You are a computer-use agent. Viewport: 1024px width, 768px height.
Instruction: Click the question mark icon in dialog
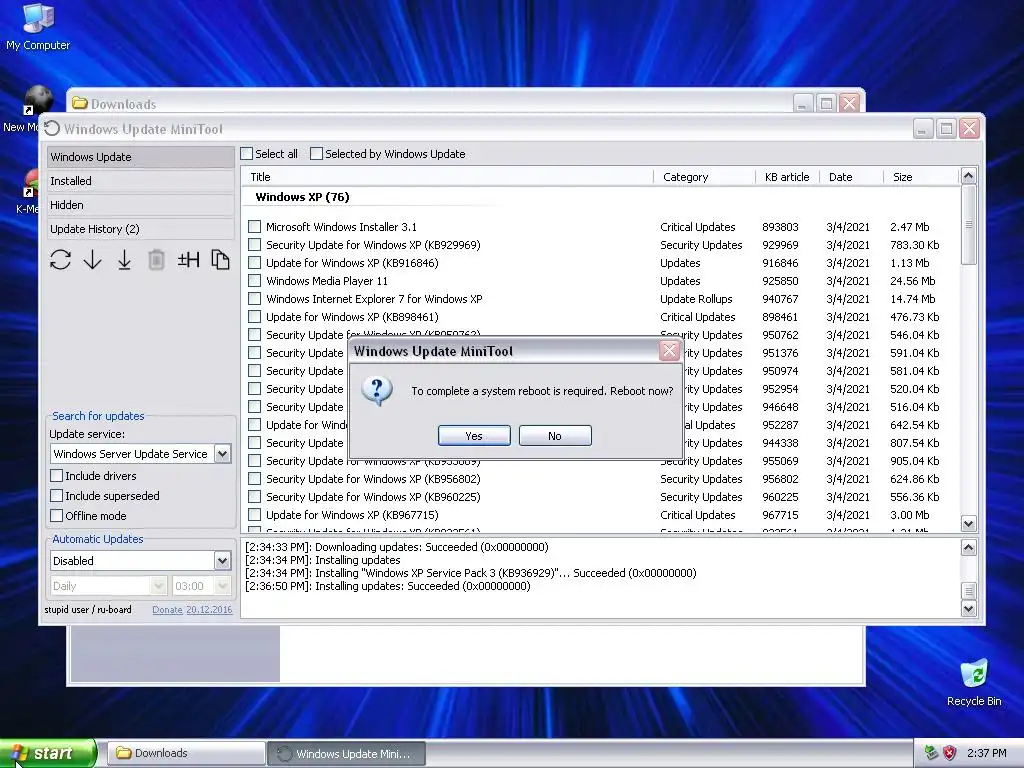pyautogui.click(x=377, y=391)
